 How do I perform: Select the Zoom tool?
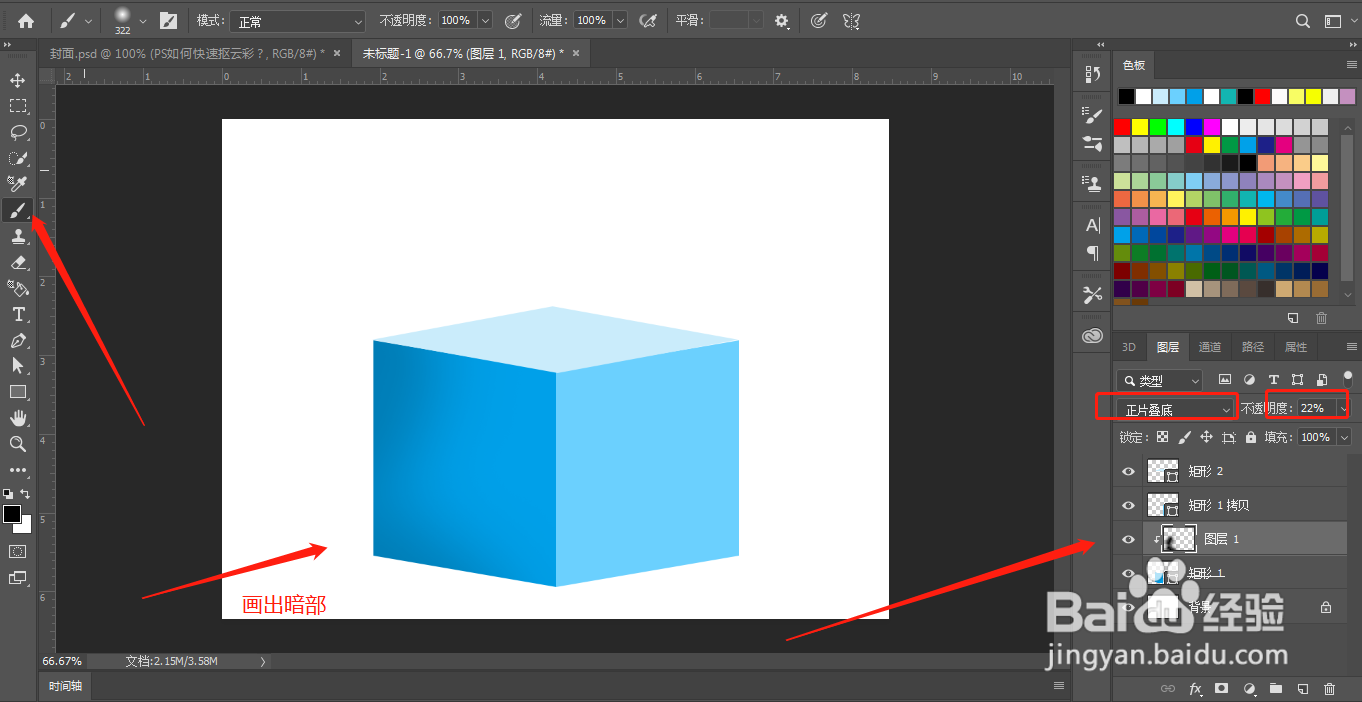(x=18, y=444)
